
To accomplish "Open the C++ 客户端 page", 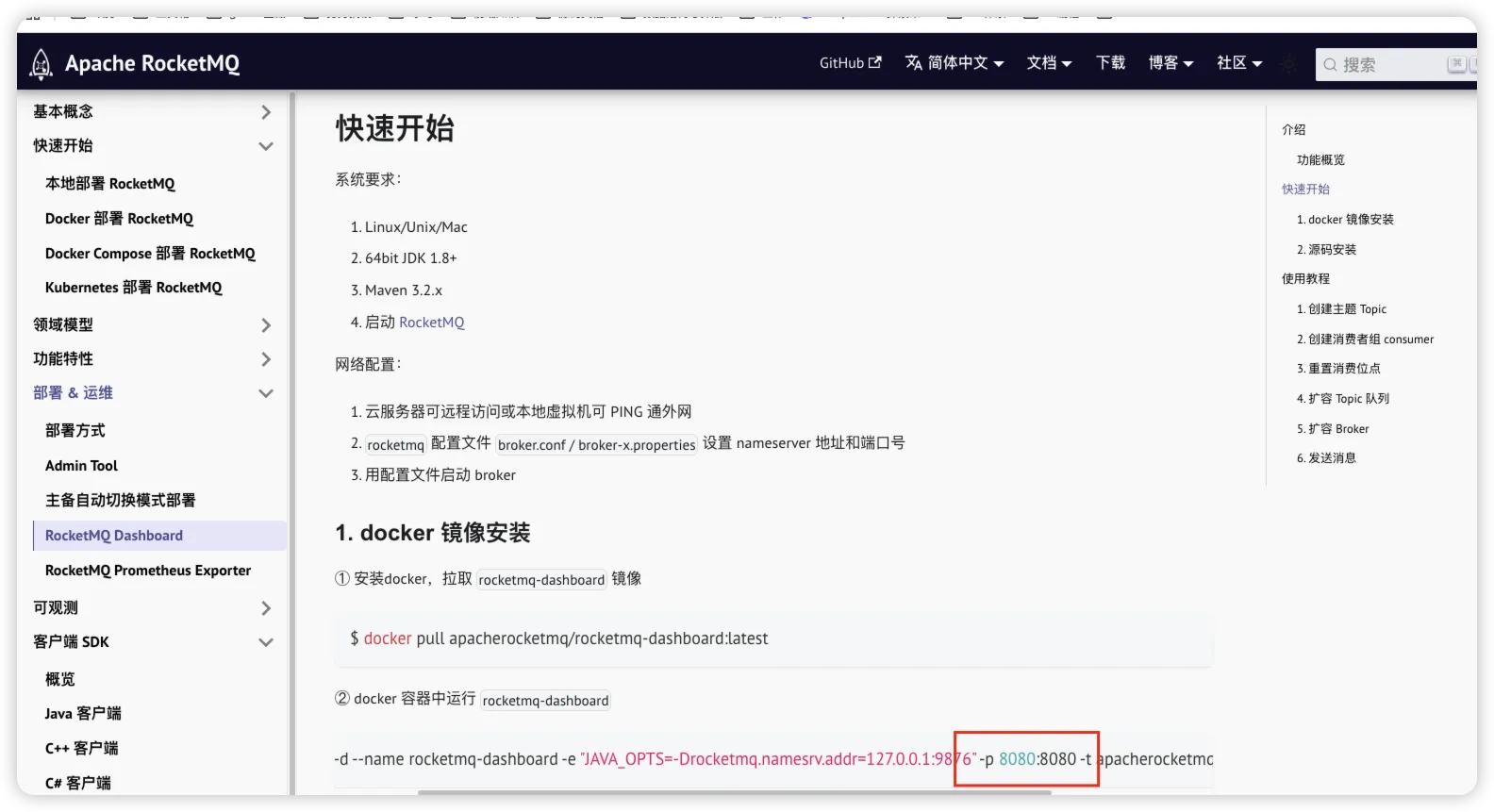I will tap(82, 749).
